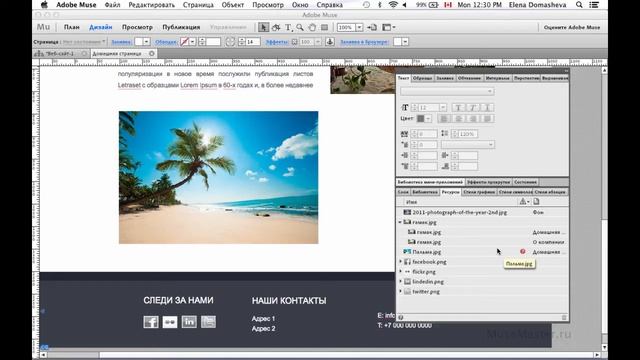Expand the flickr.png asset
Image resolution: width=640 pixels, height=360 pixels.
point(400,271)
